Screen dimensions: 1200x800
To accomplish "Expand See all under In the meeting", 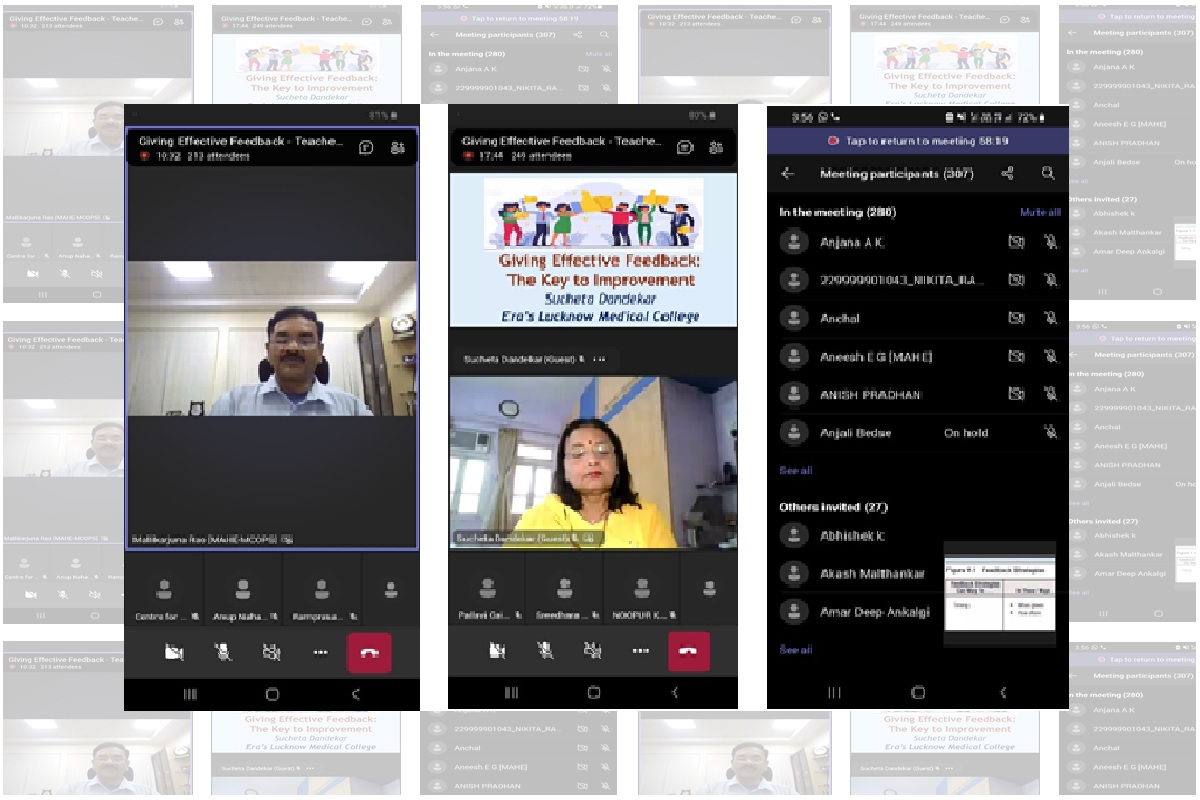I will (x=796, y=470).
